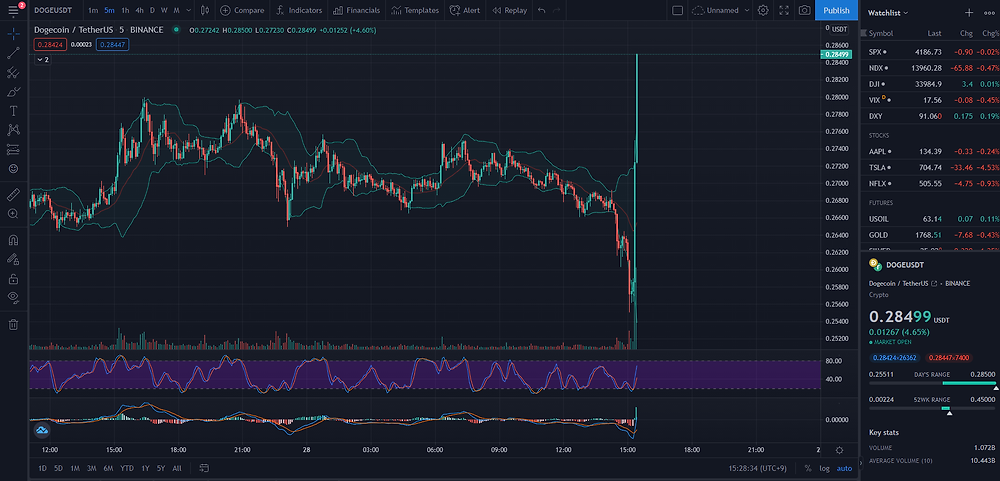Toggle lock all drawing tools

(x=13, y=279)
